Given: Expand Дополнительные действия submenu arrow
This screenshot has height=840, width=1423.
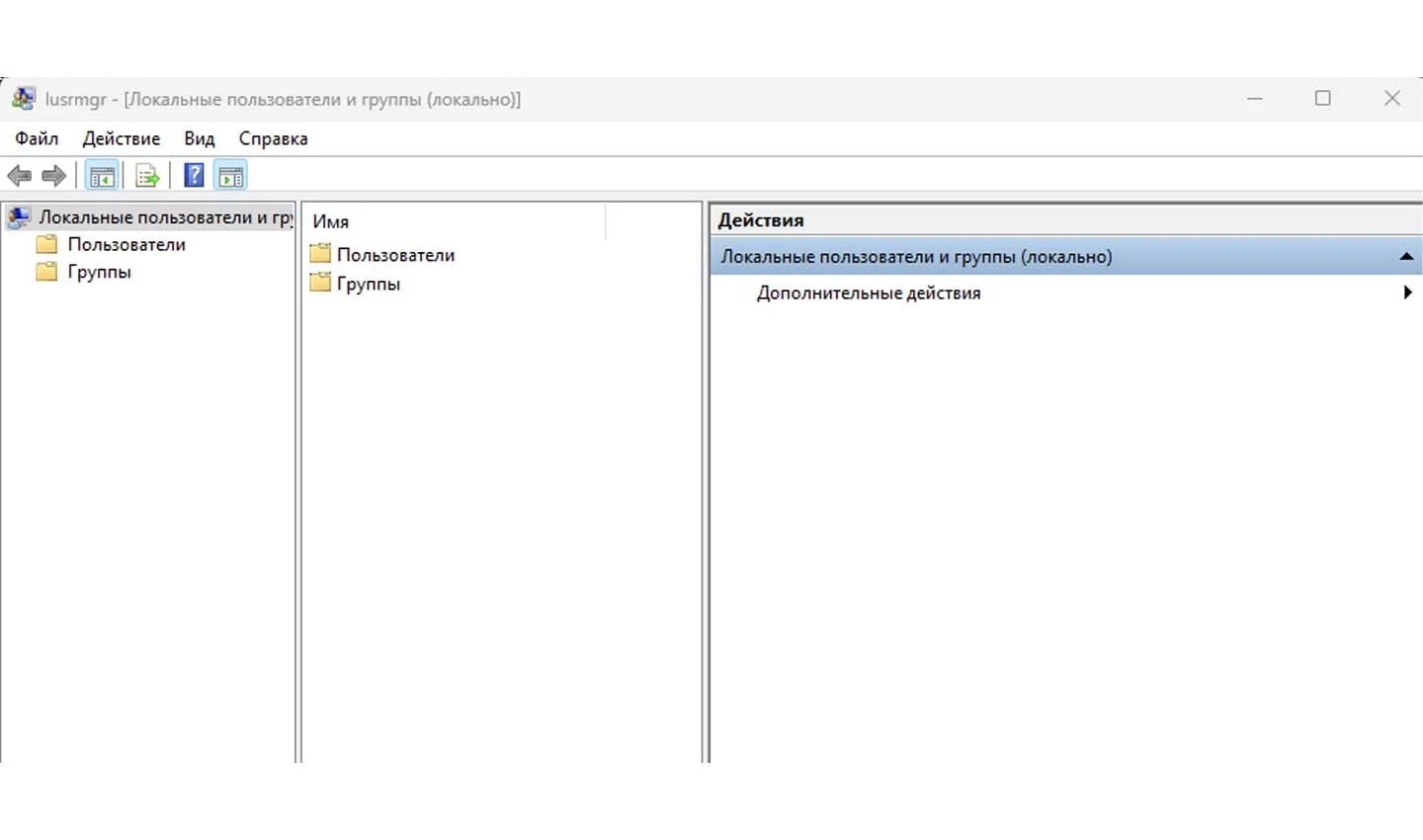Looking at the screenshot, I should (1407, 293).
